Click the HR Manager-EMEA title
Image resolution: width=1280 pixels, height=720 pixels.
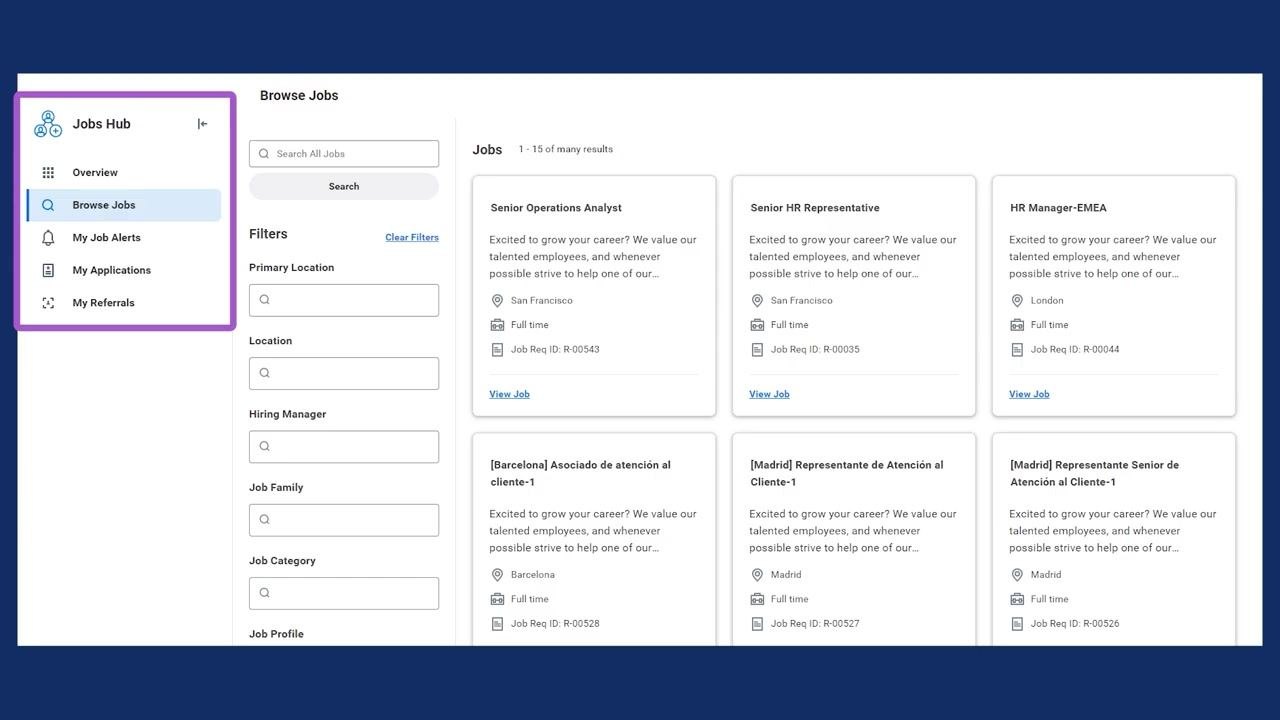[x=1058, y=208]
